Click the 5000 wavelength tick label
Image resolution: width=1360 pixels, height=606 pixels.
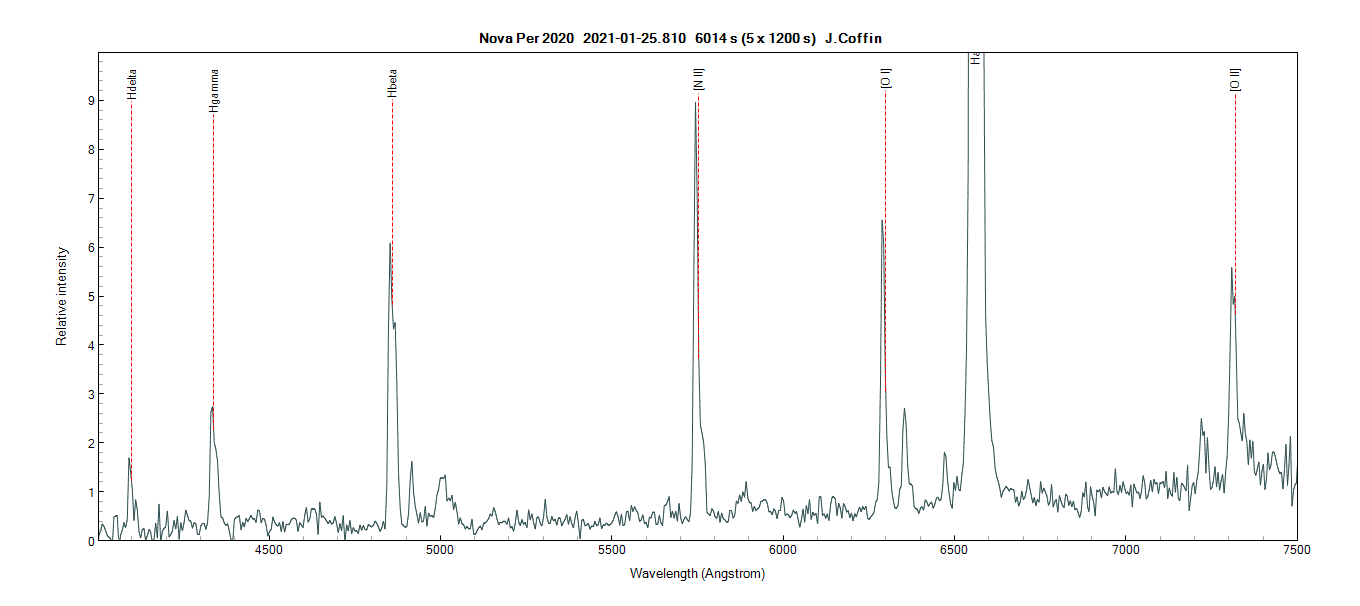tap(440, 550)
